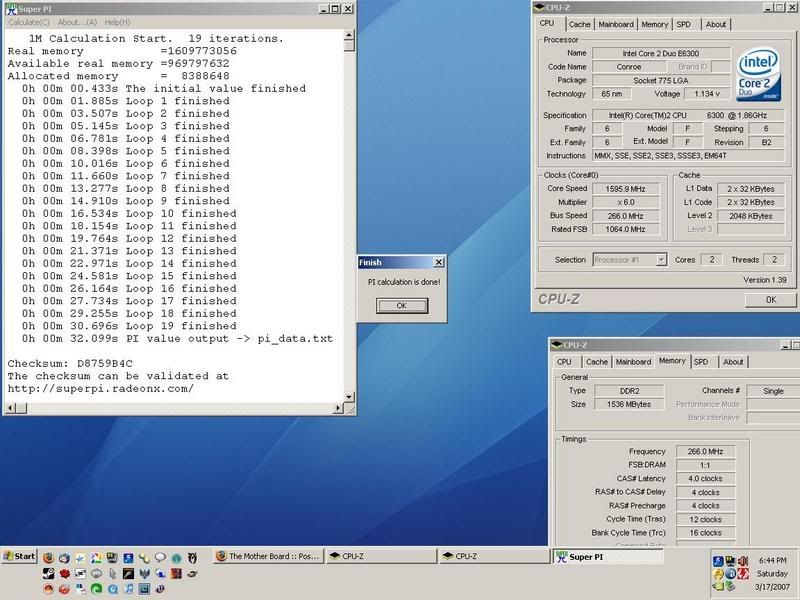Activate the Super PI taskbar button
Viewport: 800px width, 600px height.
[609, 557]
